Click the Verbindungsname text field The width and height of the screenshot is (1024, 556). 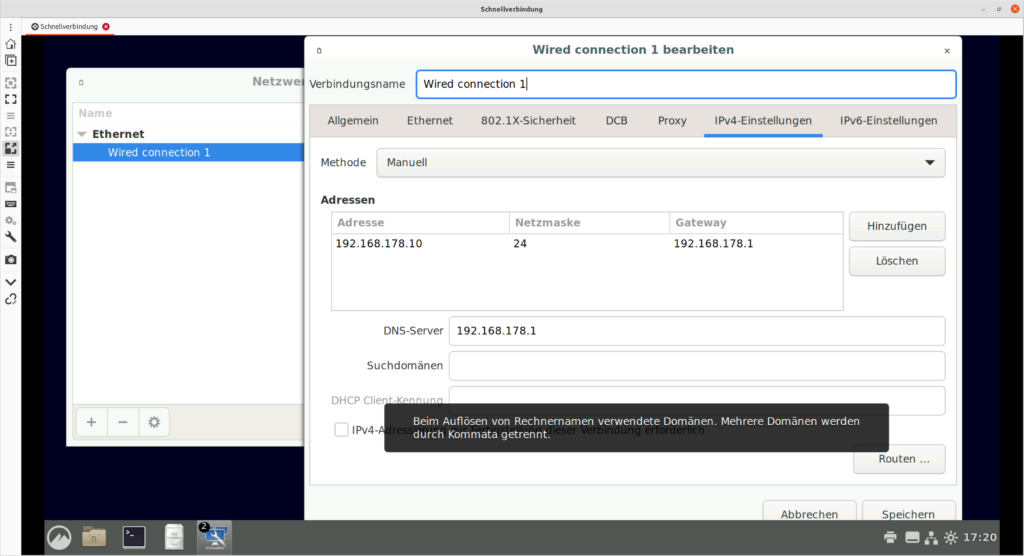pos(686,84)
